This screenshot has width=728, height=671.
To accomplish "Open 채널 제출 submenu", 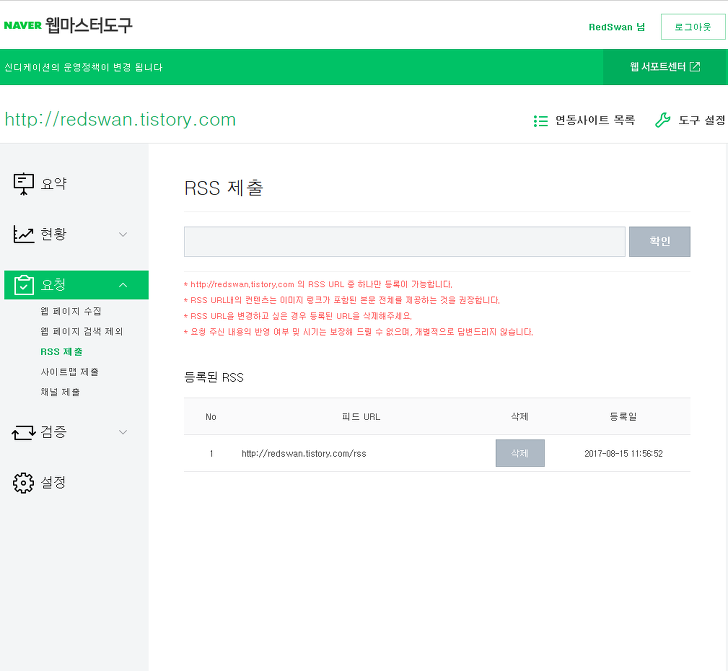I will click(x=60, y=391).
